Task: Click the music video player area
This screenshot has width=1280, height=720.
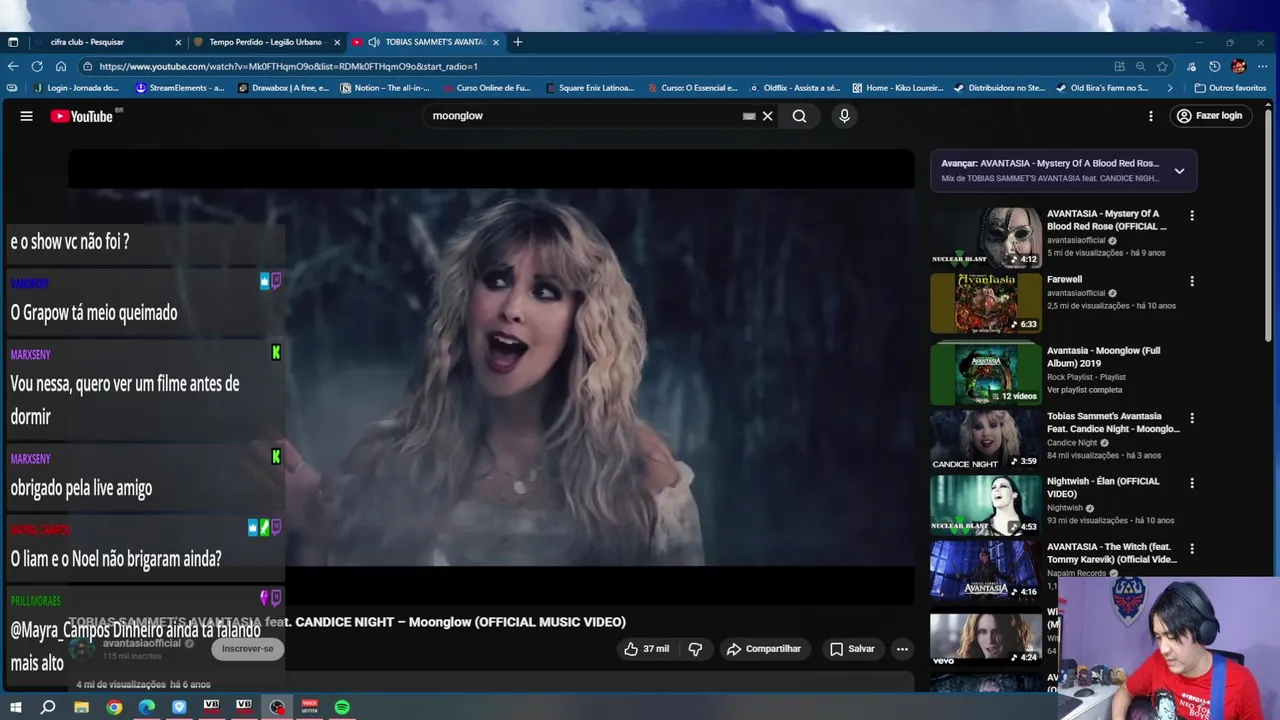Action: pos(491,377)
